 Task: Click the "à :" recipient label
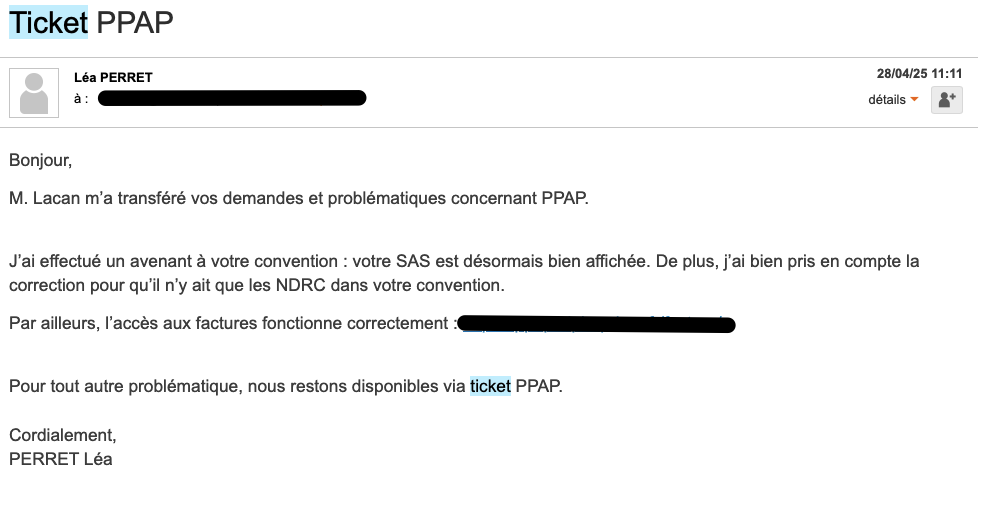[x=81, y=99]
